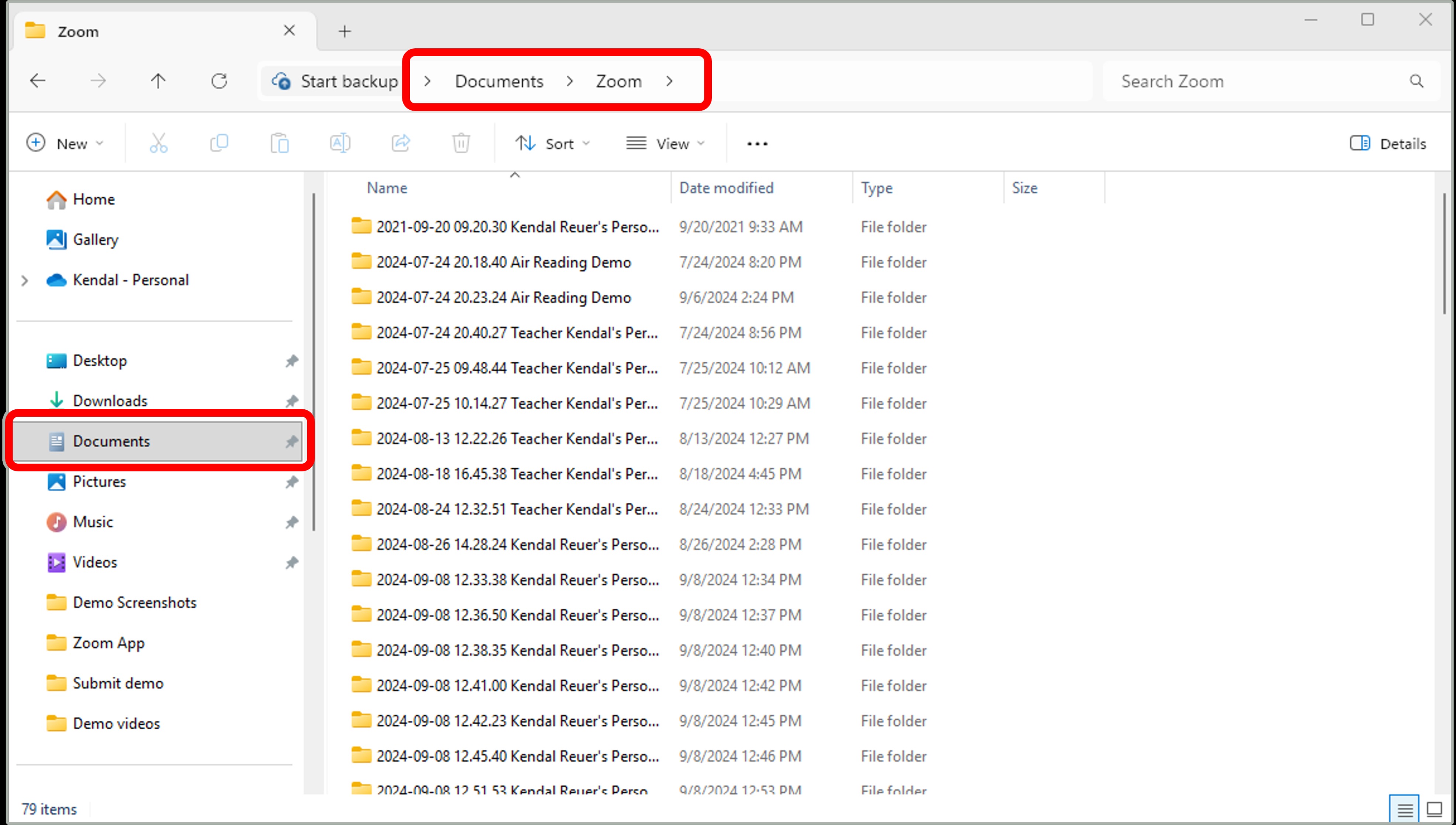Viewport: 1456px width, 825px height.
Task: Refresh the current folder view
Action: pyautogui.click(x=219, y=81)
